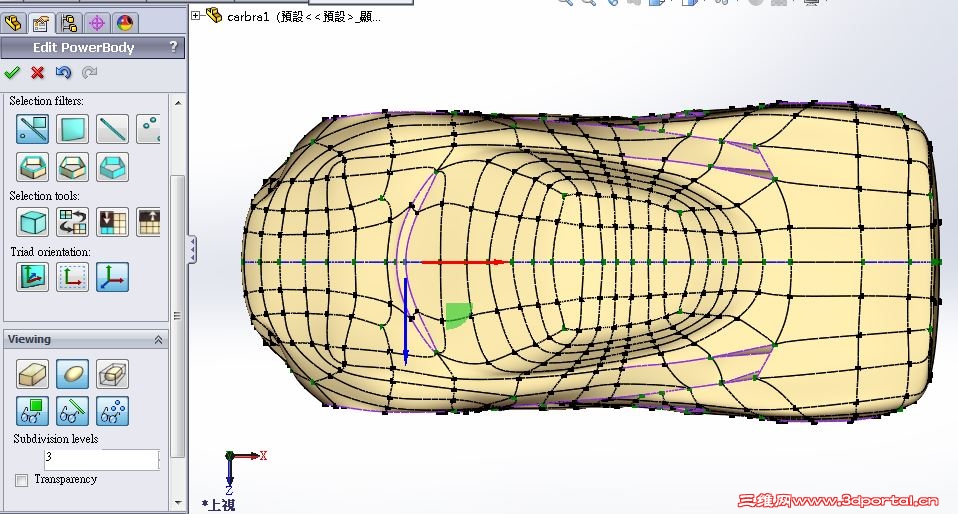Click the blue undo arrow
Screen dimensions: 958x514
(x=63, y=73)
